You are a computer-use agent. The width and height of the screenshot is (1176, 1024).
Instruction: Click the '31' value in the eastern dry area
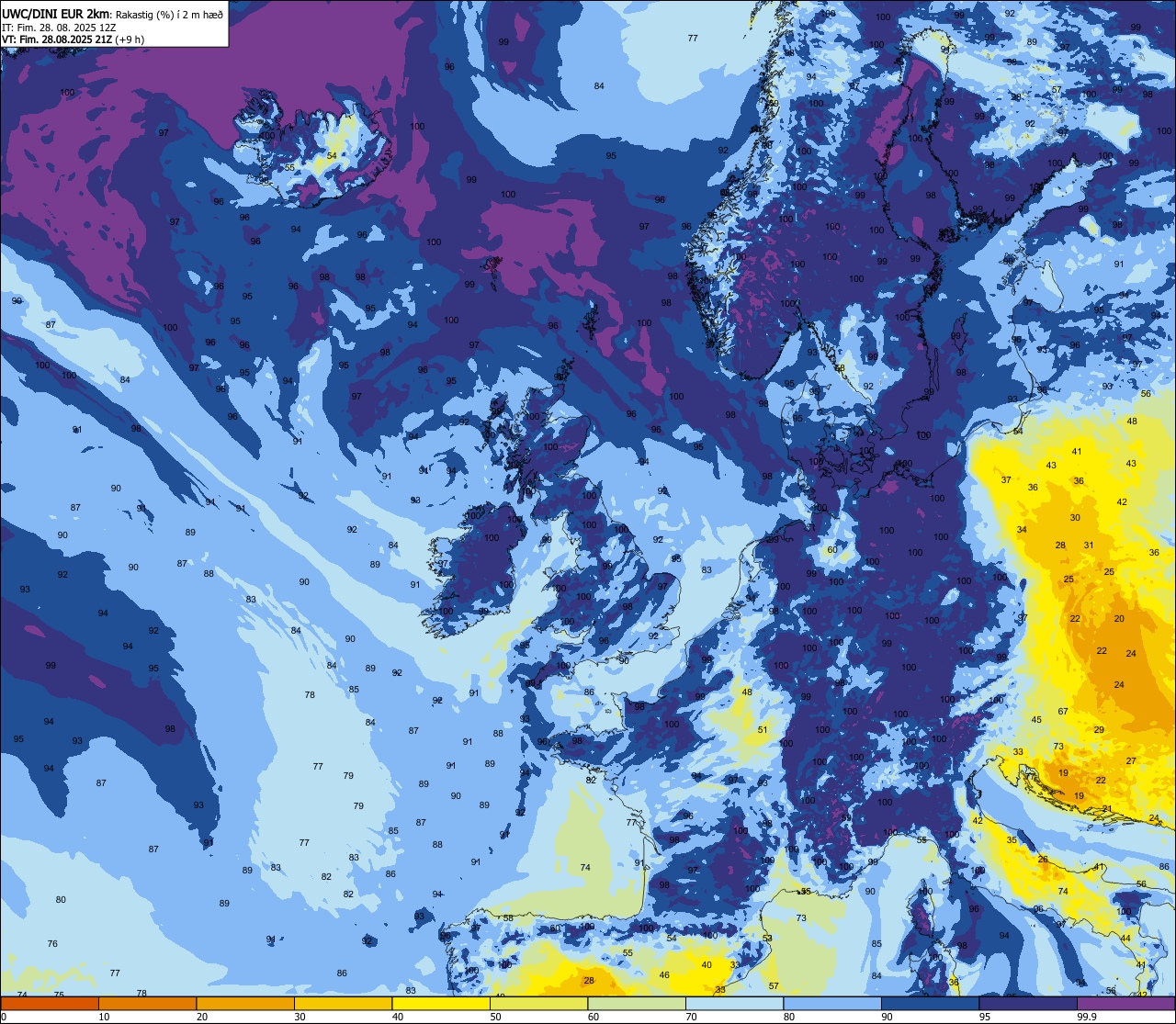point(1089,546)
